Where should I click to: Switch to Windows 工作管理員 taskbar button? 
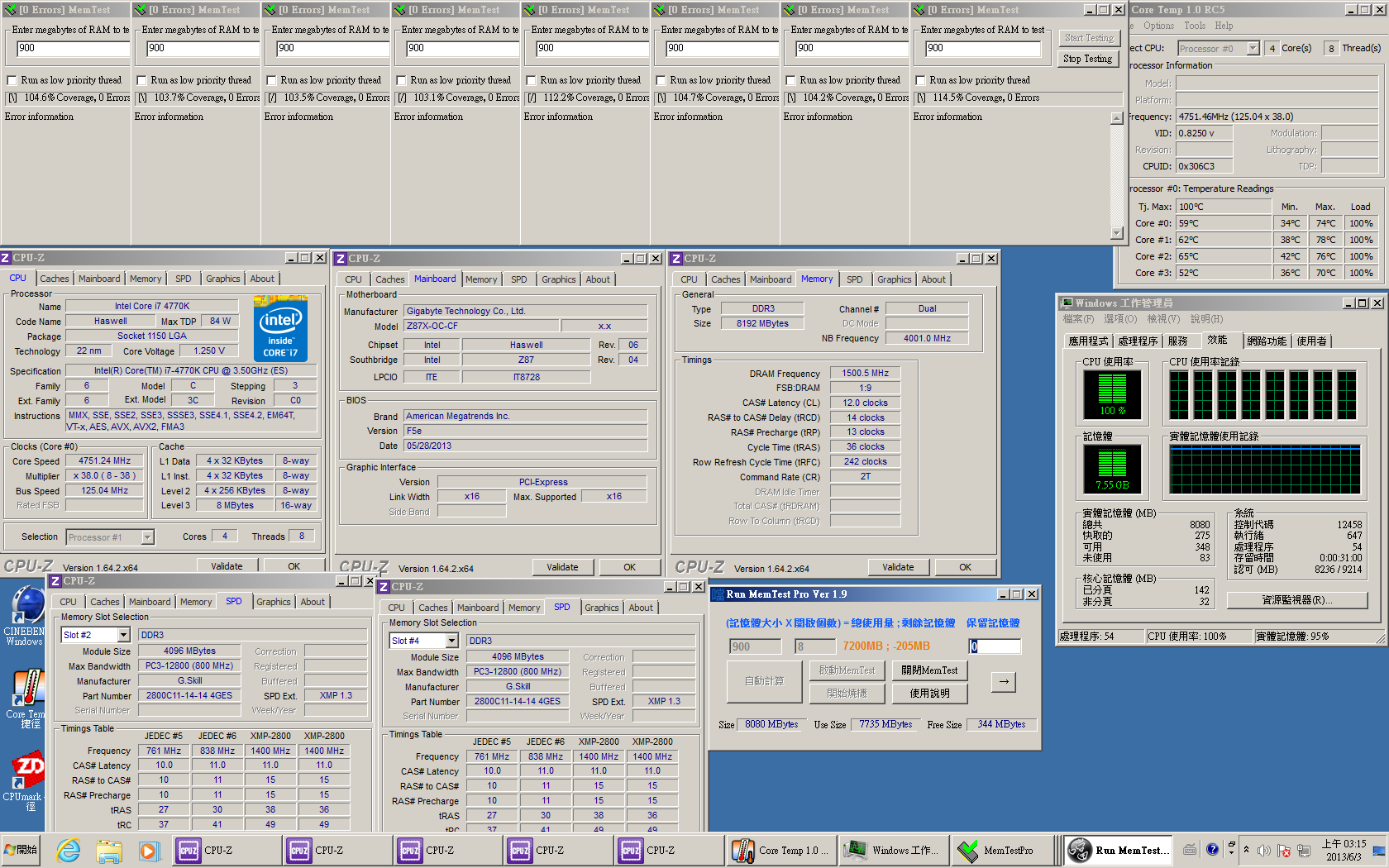point(892,850)
